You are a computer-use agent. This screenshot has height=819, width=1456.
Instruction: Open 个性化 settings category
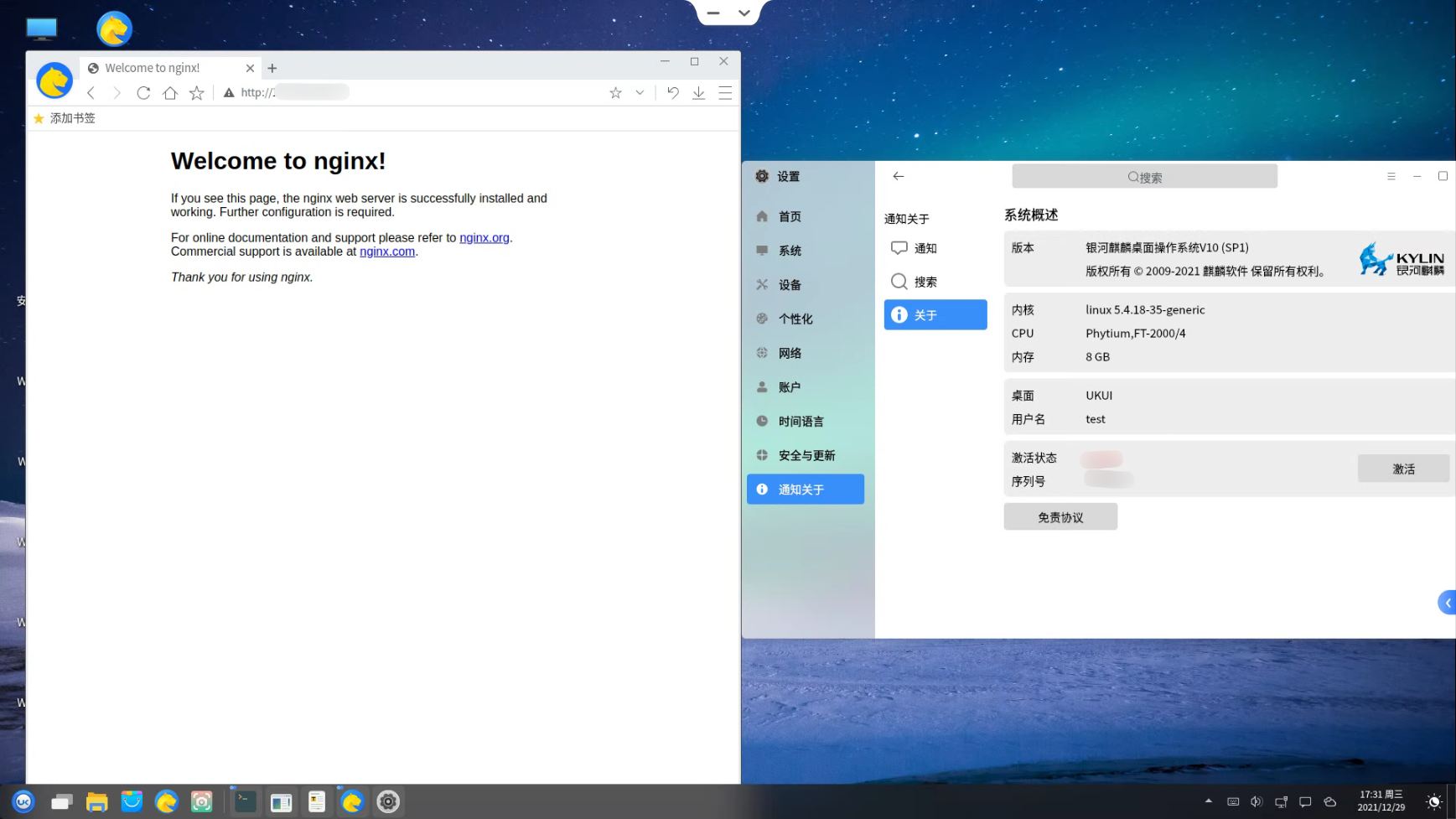[x=806, y=319]
